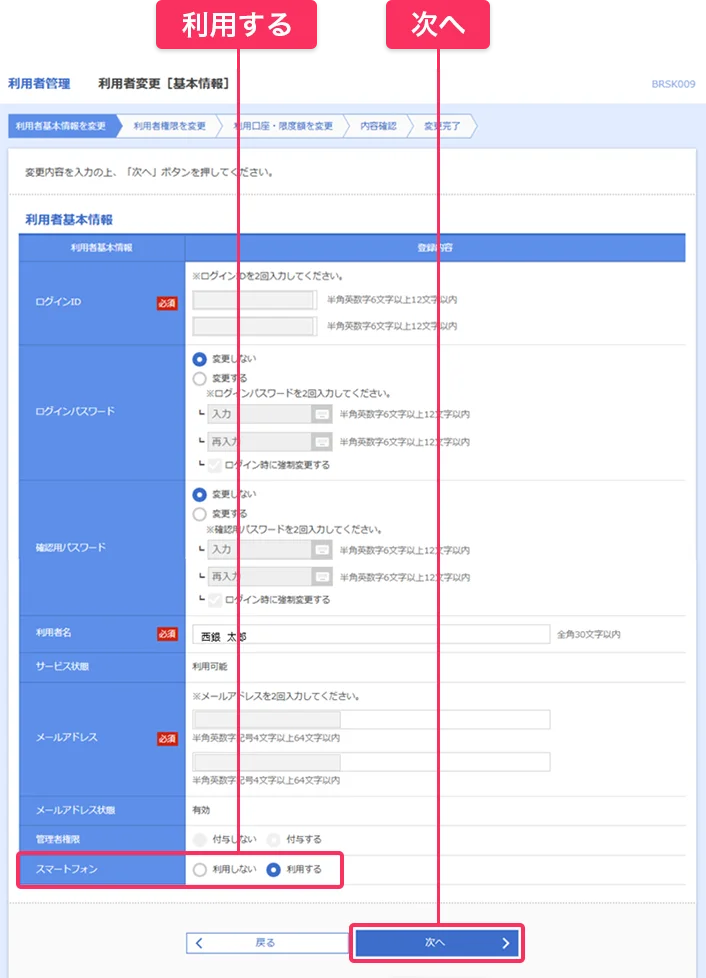
Task: Click the 確認用パスワード 再入力 field
Action: tap(259, 577)
